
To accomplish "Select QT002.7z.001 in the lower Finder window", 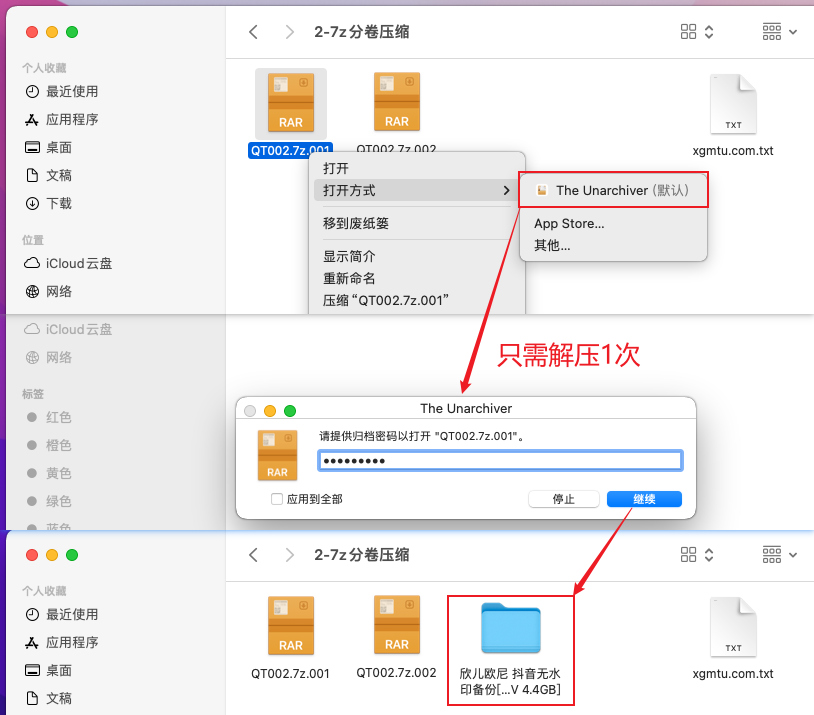I will point(291,638).
